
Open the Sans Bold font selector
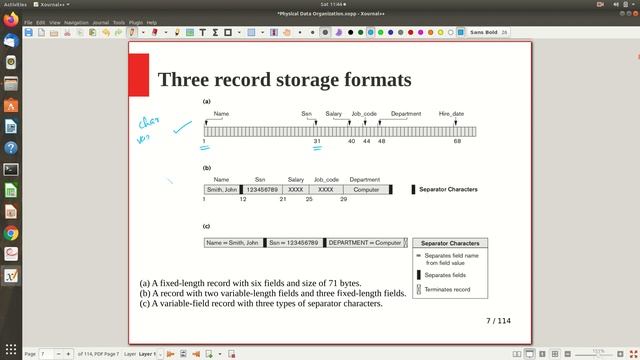tap(488, 32)
